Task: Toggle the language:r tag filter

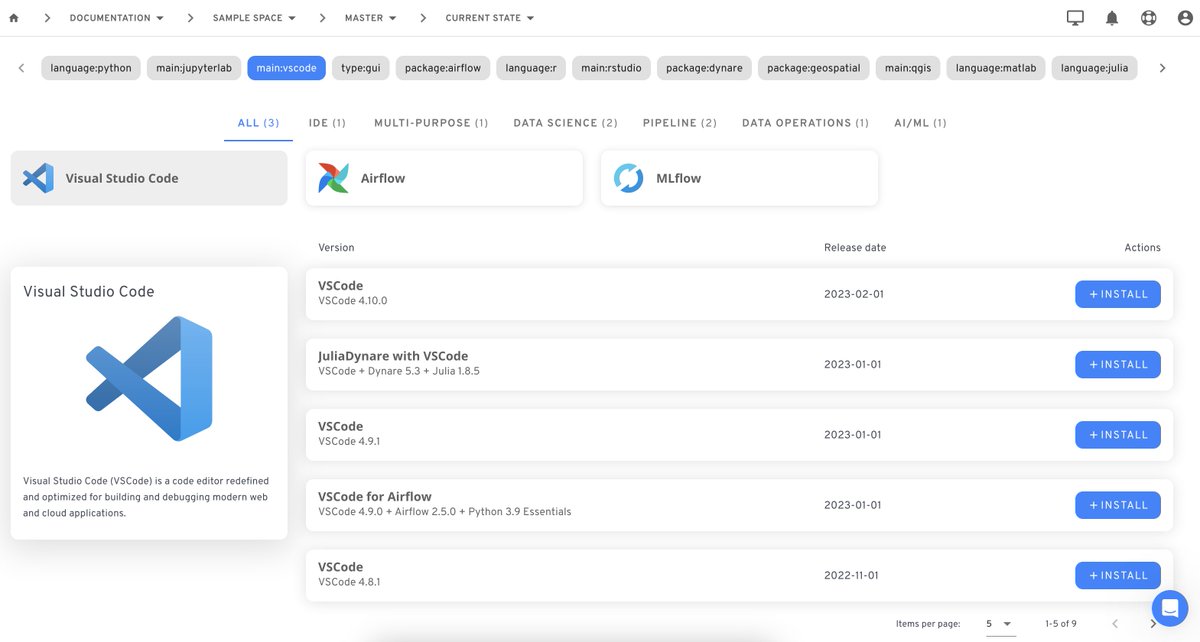Action: (531, 68)
